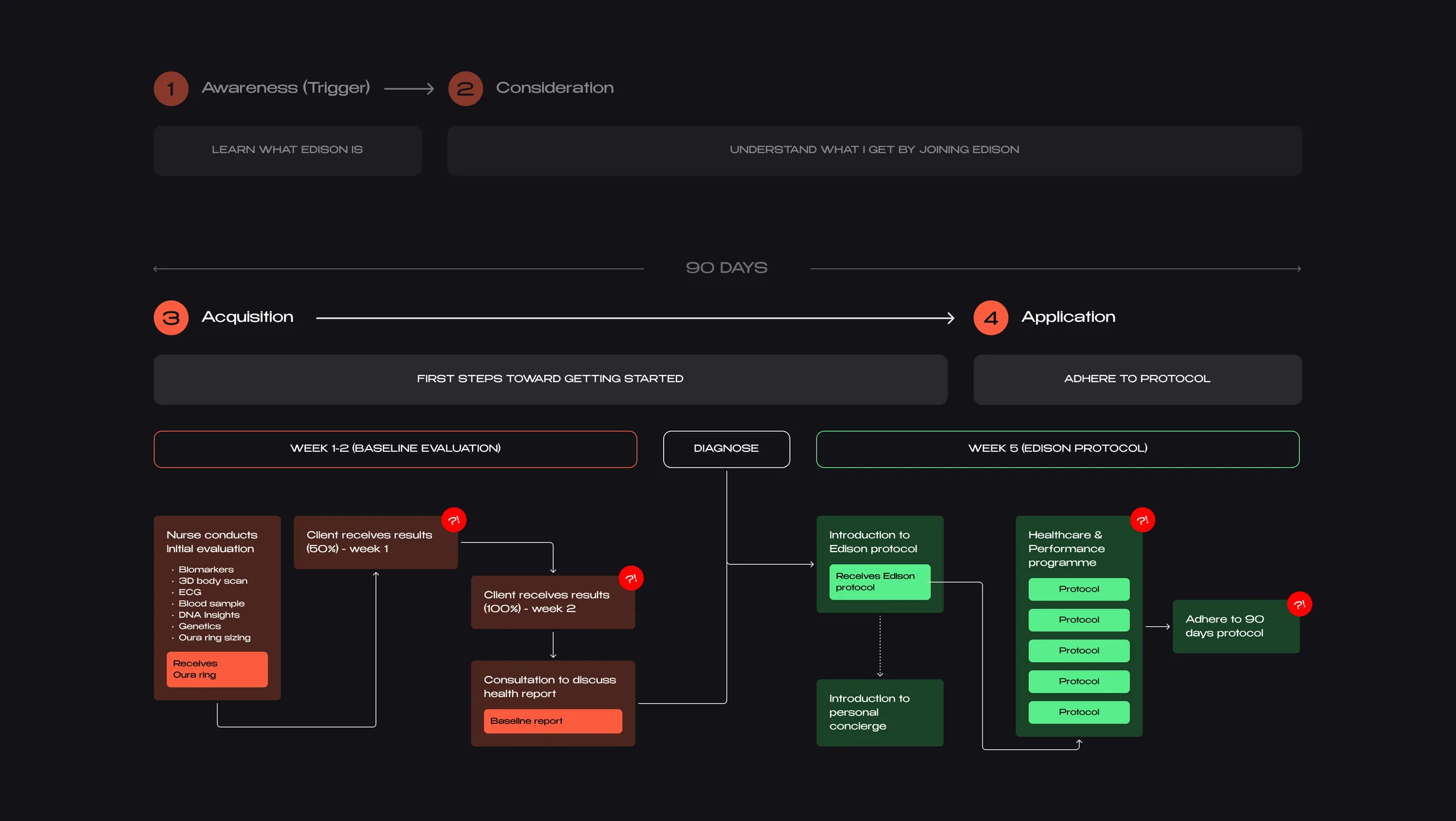
Task: Select the LEARN WHAT EDISON IS box
Action: tap(288, 150)
